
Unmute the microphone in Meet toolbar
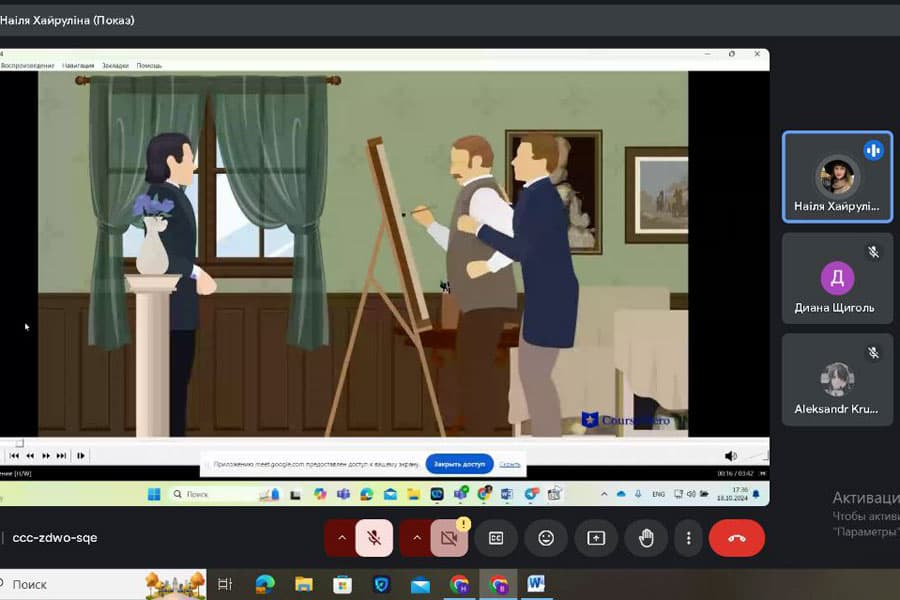coord(374,538)
